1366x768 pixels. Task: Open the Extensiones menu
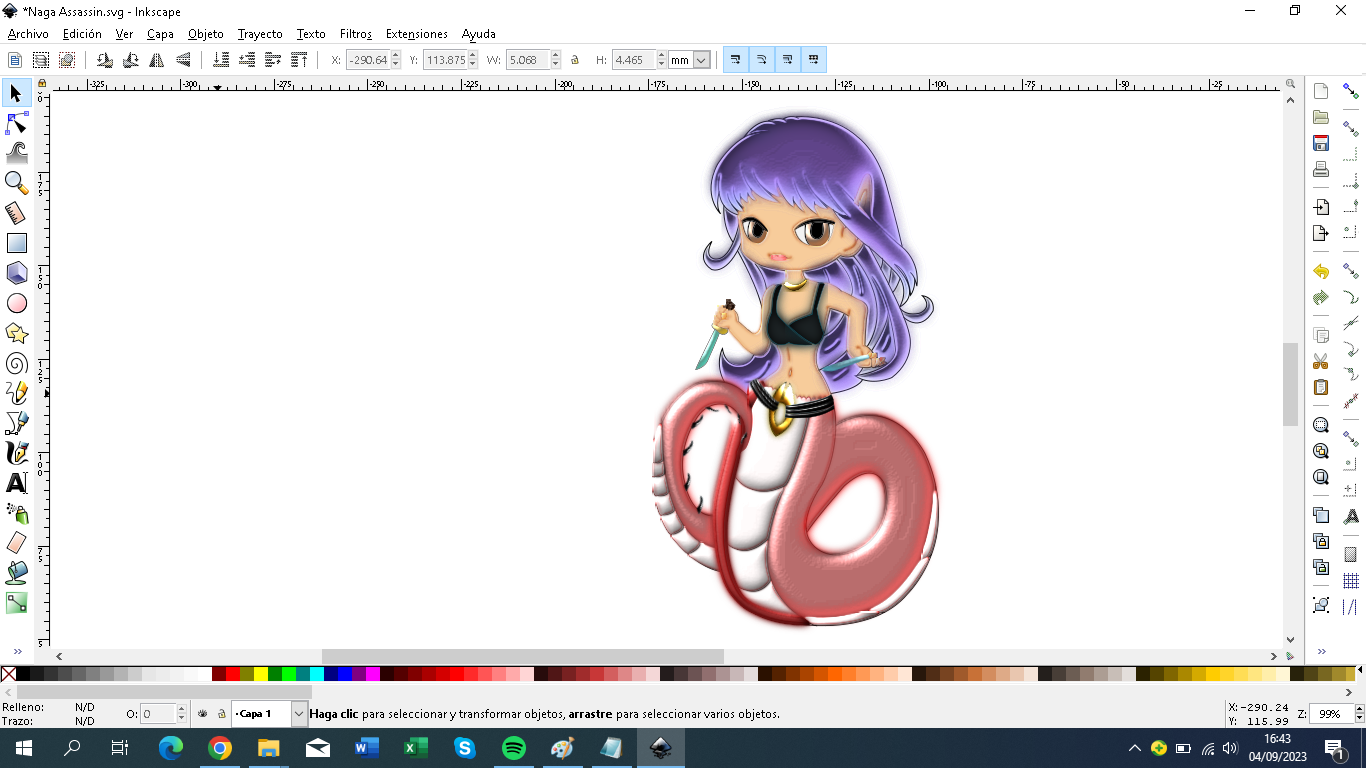[x=417, y=34]
